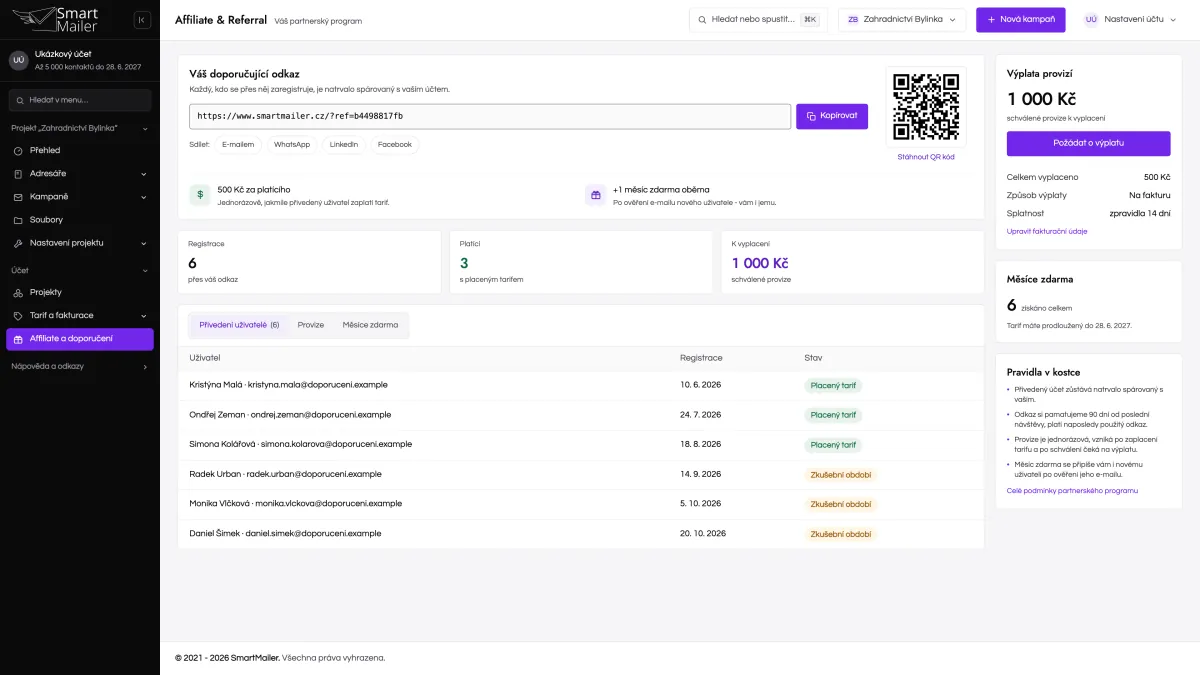Expand Nápověda a odkazy section
Viewport: 1200px width, 675px height.
tap(80, 366)
